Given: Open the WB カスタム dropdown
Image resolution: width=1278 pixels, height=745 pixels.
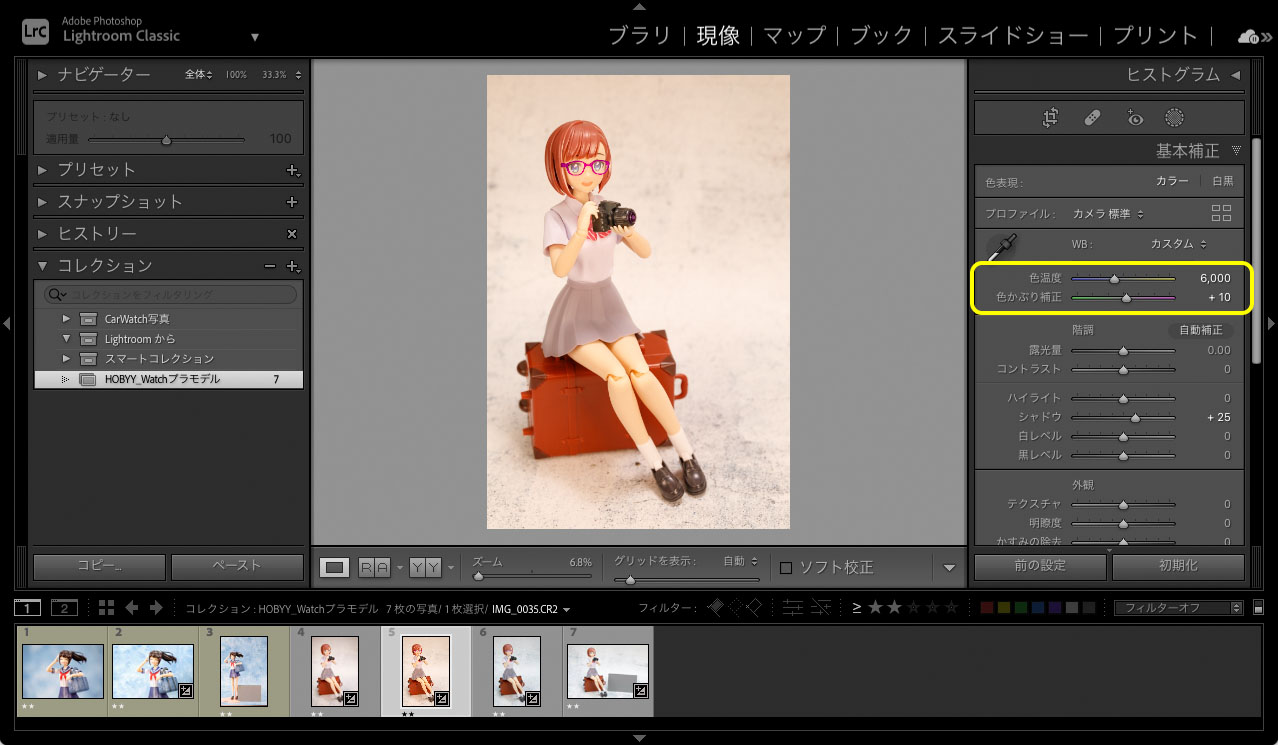Looking at the screenshot, I should (x=1178, y=244).
